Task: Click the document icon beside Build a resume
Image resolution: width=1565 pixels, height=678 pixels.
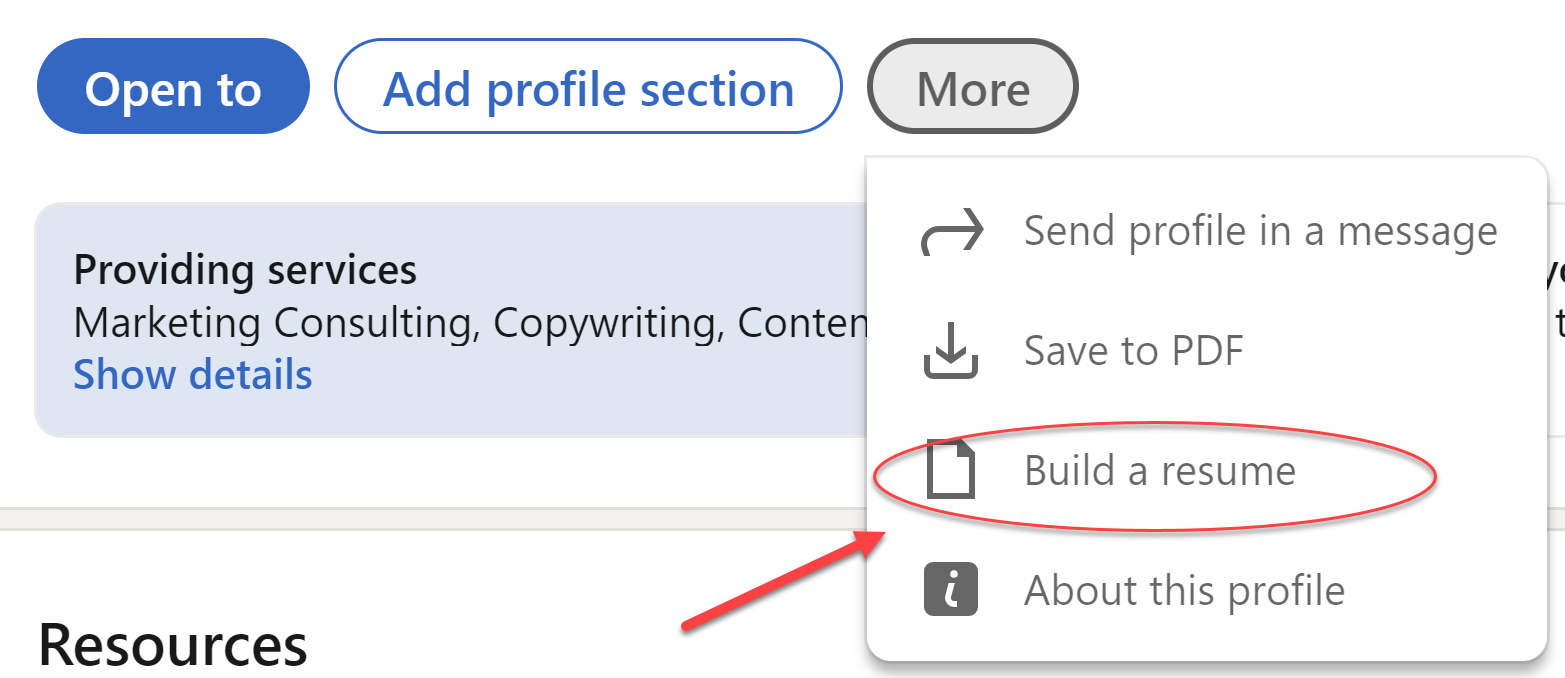Action: pos(950,470)
